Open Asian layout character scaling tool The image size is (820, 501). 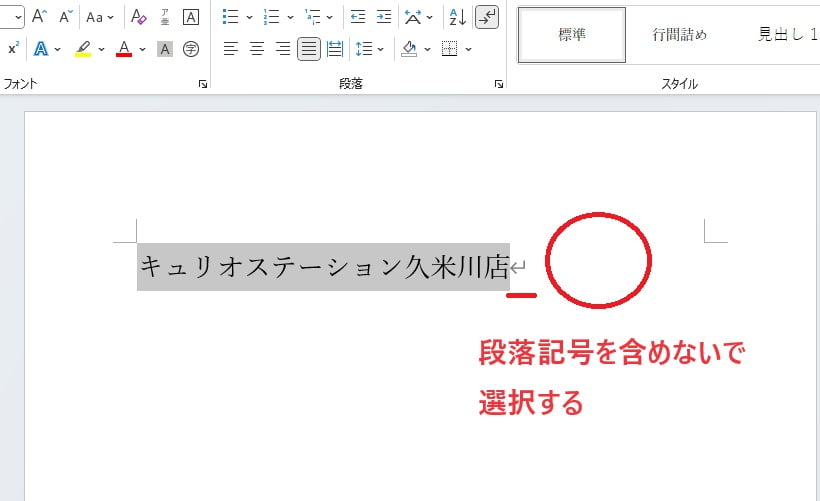point(413,17)
